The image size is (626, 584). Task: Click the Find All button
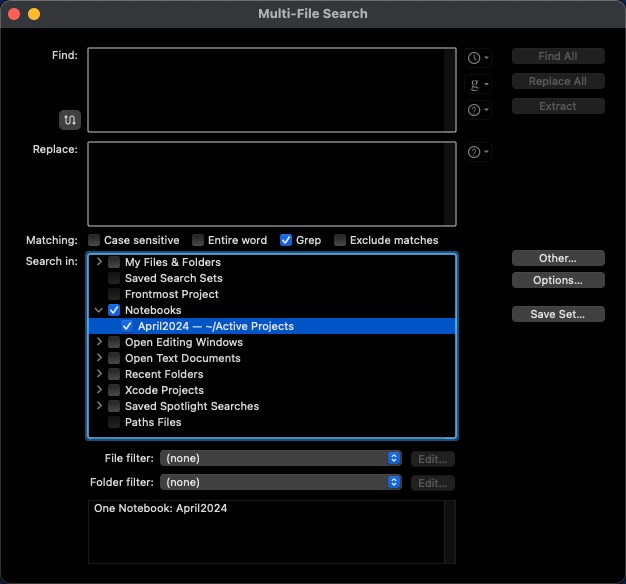click(558, 56)
